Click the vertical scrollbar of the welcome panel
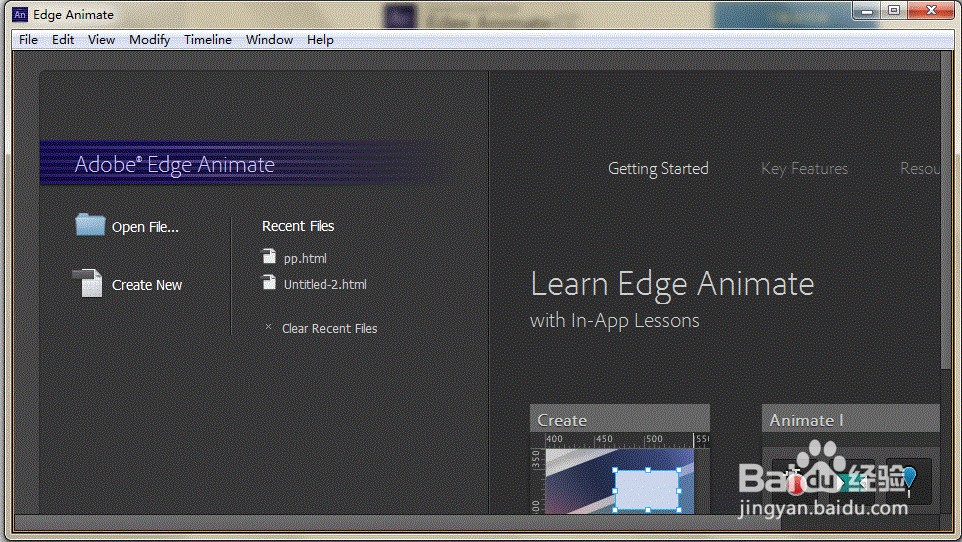The width and height of the screenshot is (962, 542). 945,209
